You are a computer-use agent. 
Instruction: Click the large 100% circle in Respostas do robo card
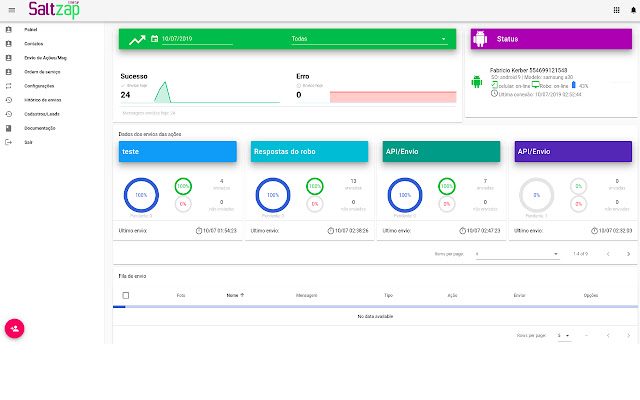tap(273, 195)
